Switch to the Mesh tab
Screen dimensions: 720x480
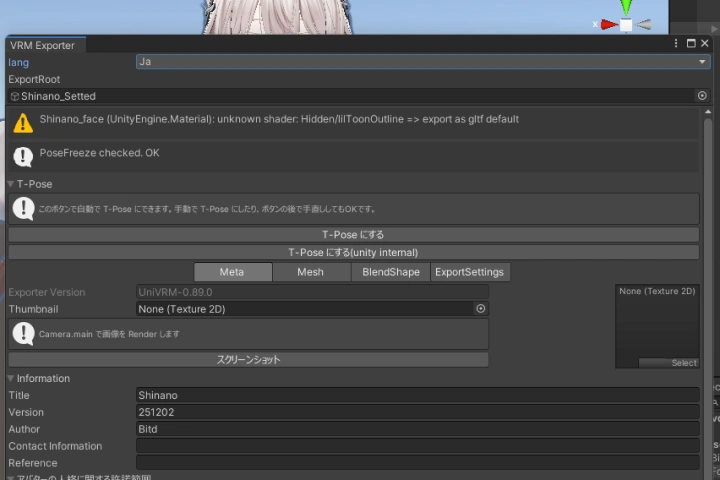pyautogui.click(x=311, y=272)
